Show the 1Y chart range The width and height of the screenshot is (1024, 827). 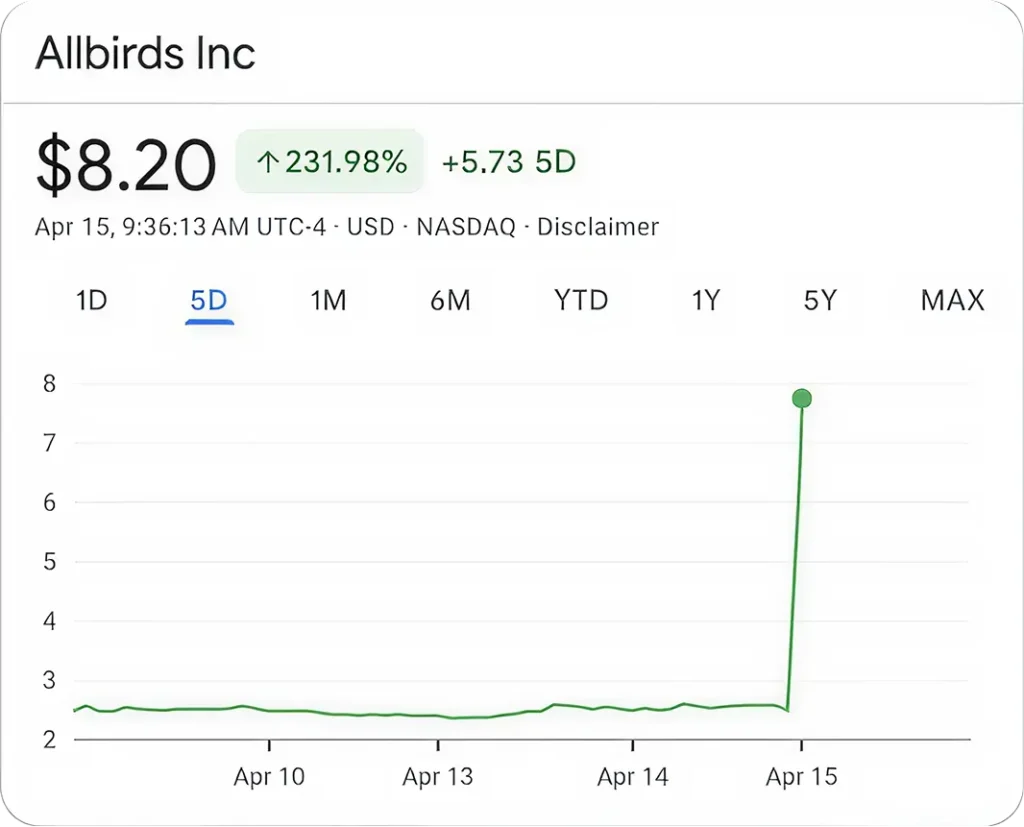706,300
